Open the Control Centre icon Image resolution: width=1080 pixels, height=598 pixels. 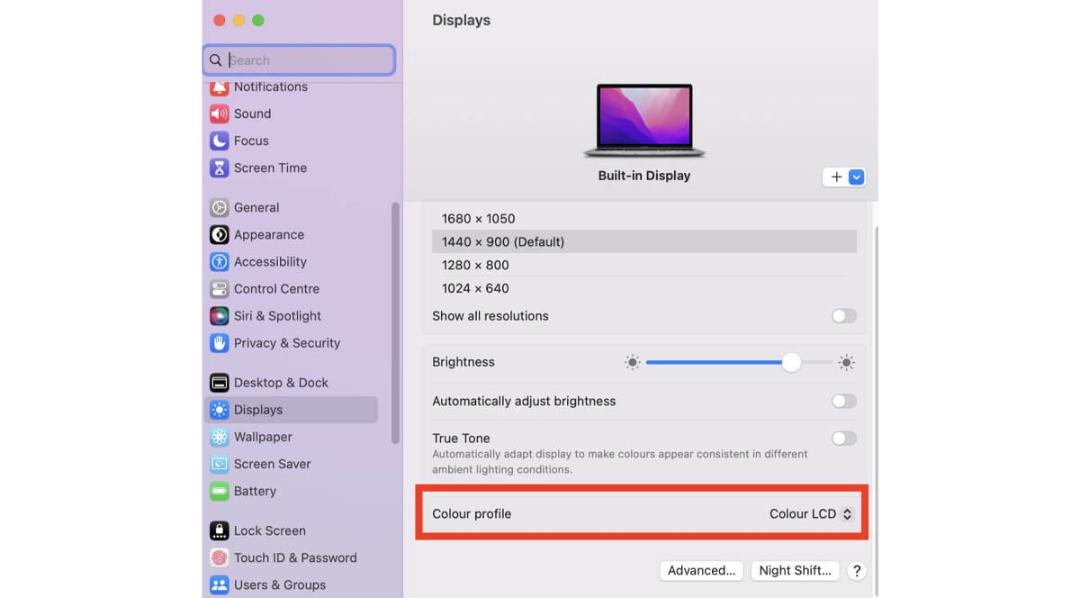[219, 289]
